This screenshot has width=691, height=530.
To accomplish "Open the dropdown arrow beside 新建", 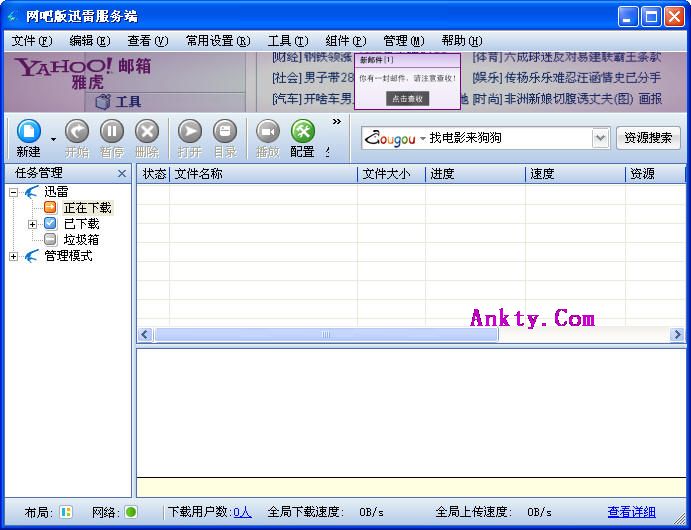I will point(53,139).
